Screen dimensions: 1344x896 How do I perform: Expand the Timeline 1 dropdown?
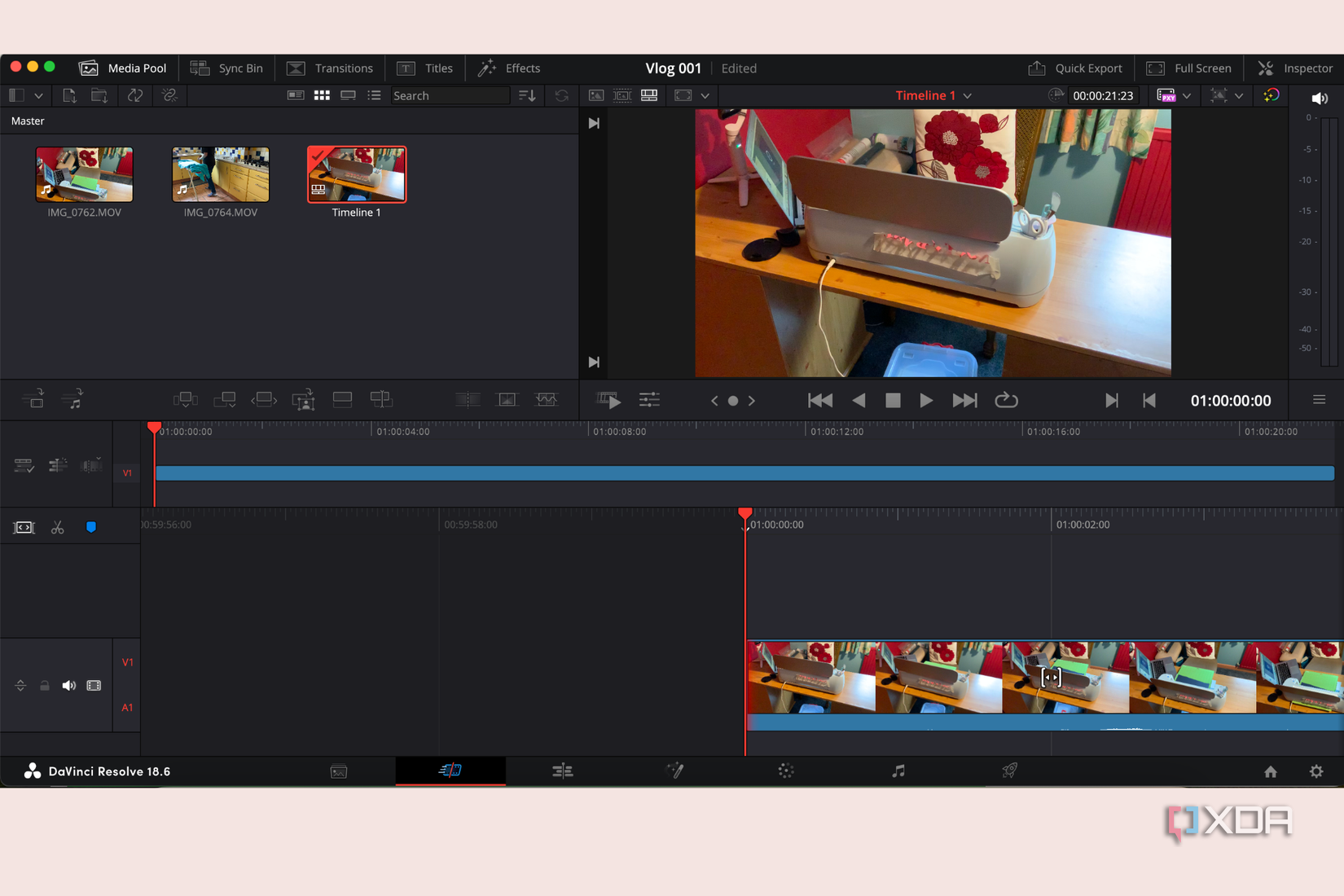[x=968, y=96]
